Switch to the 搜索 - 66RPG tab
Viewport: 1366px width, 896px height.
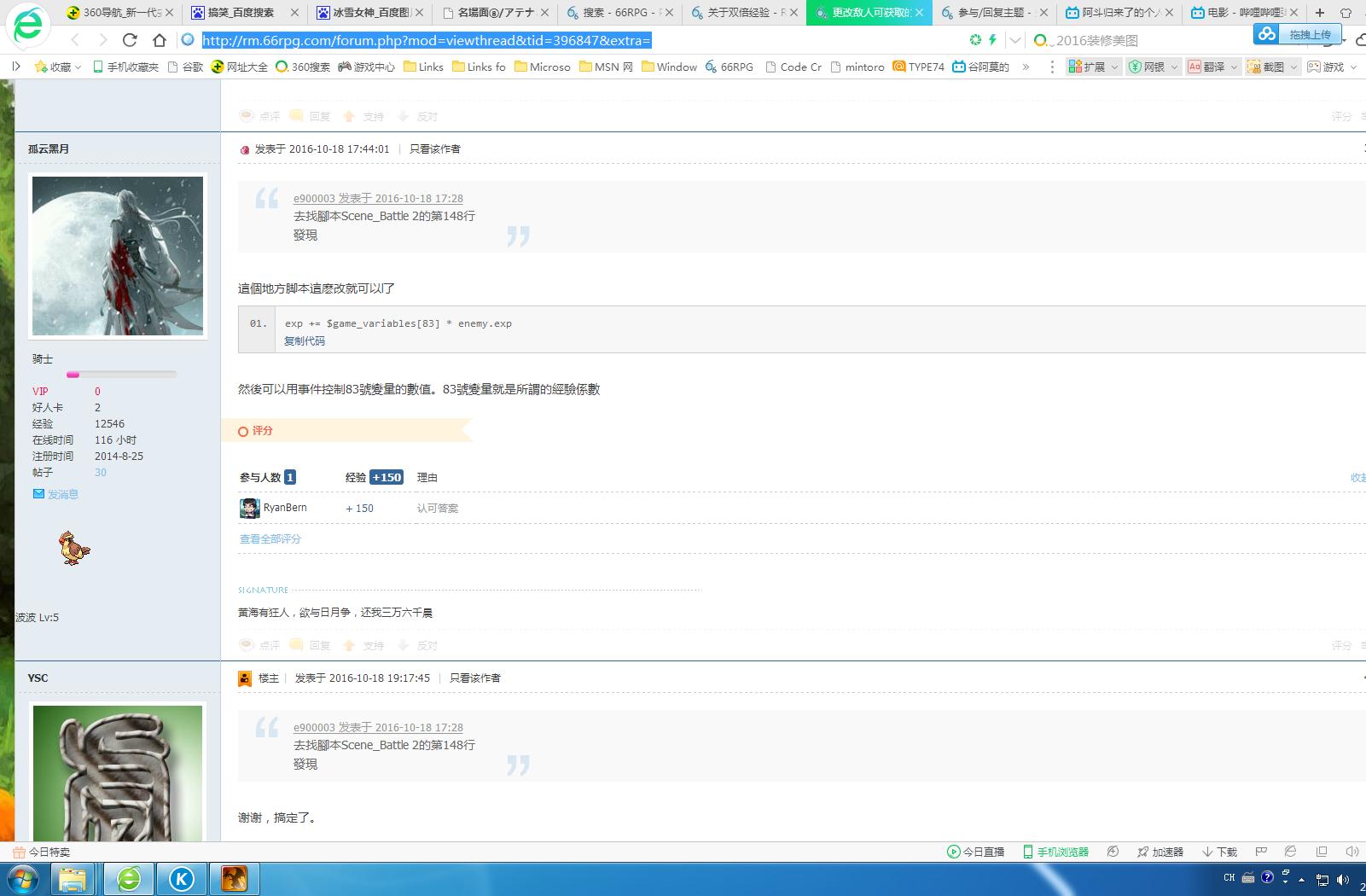(619, 13)
